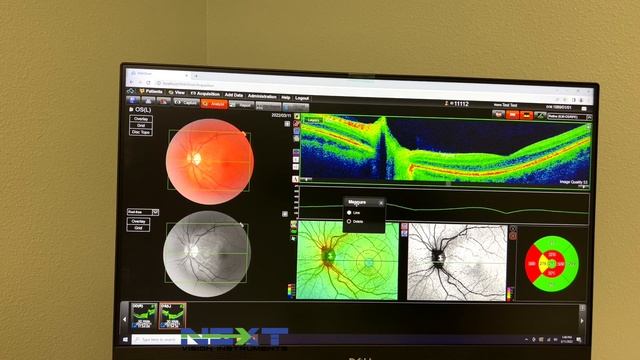Click the red toolbar icon before Capture

tap(164, 102)
